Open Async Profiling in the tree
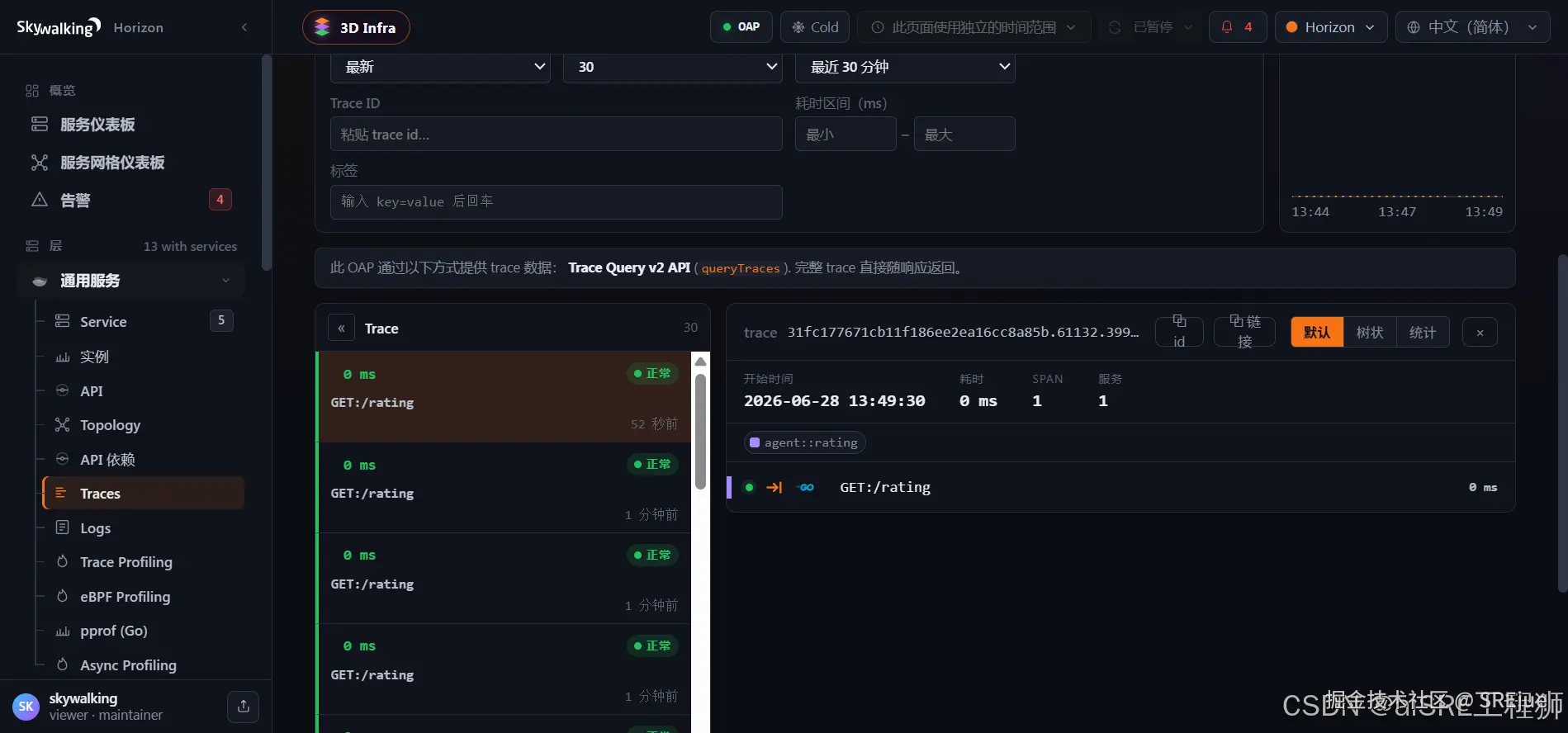This screenshot has width=1568, height=733. coord(128,665)
